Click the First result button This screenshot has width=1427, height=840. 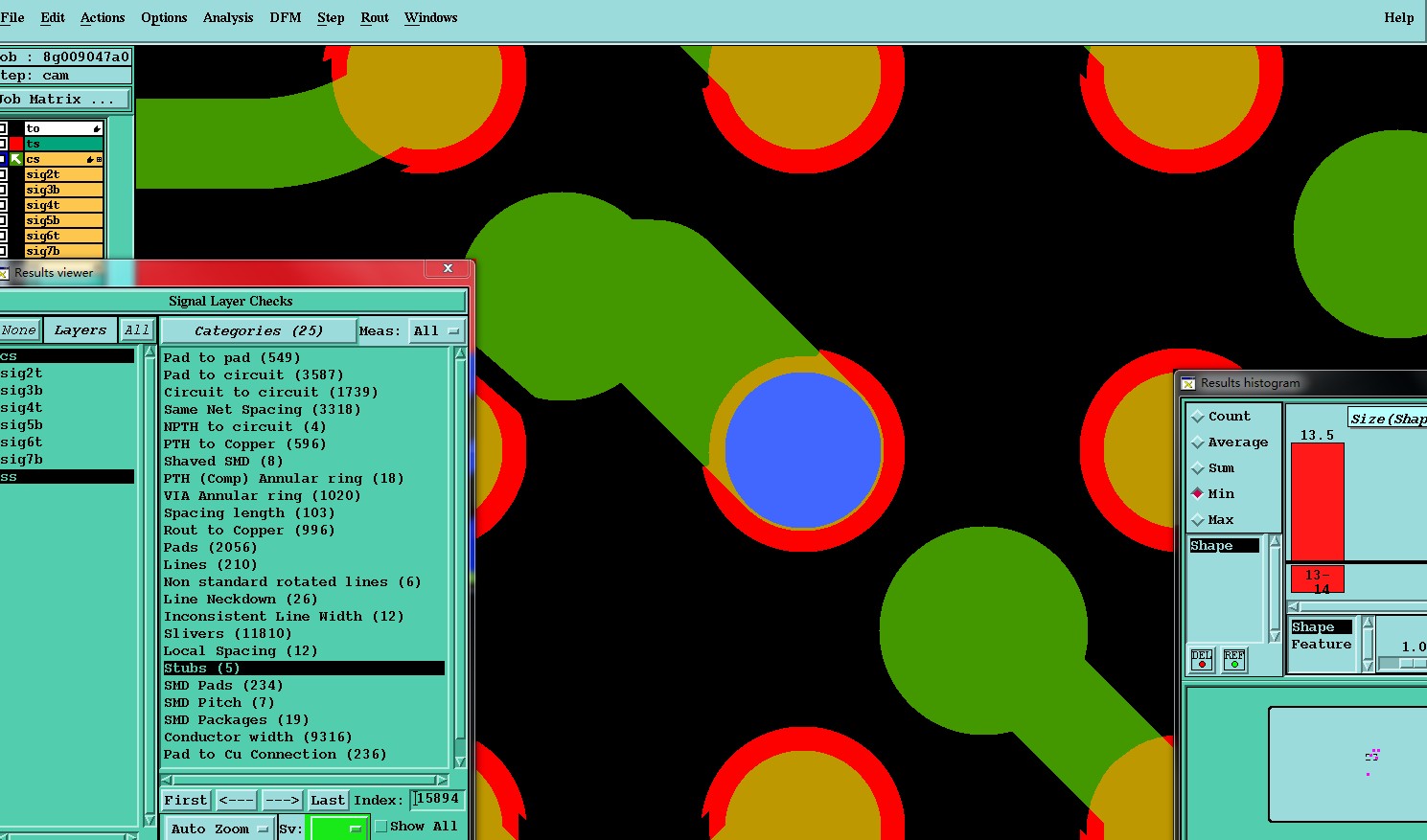(x=185, y=800)
